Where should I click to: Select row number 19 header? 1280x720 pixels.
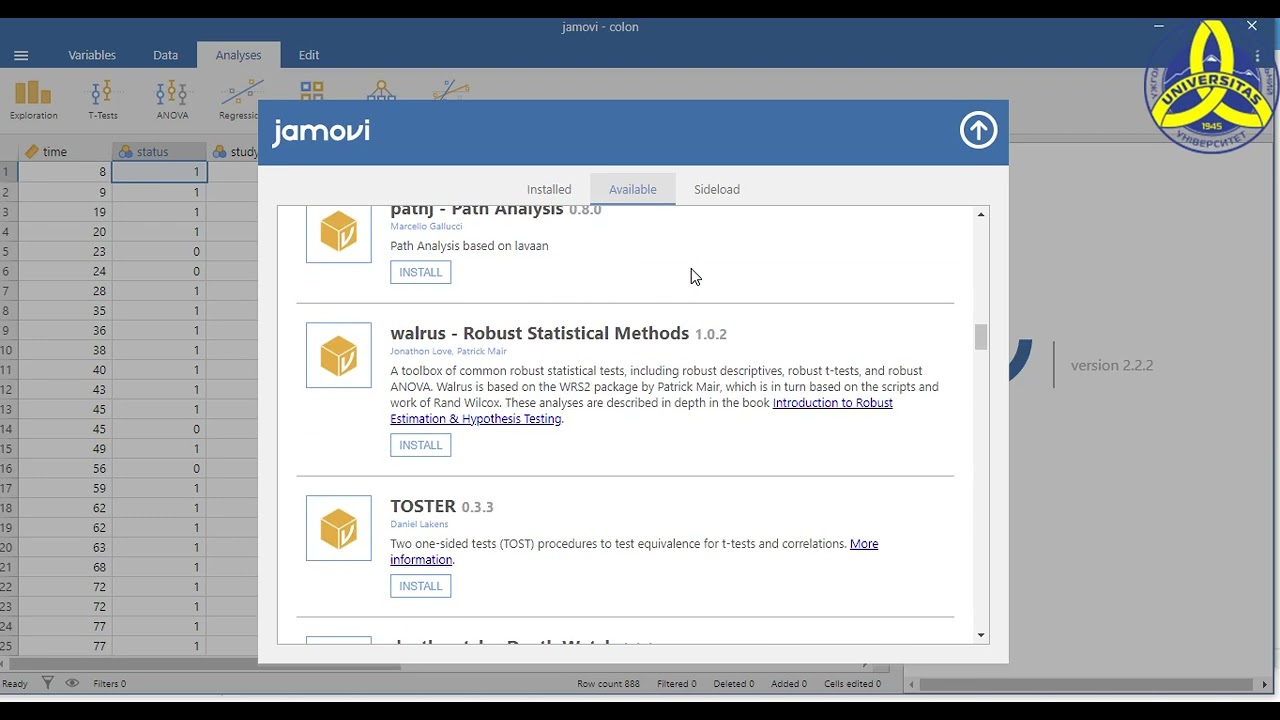8,528
